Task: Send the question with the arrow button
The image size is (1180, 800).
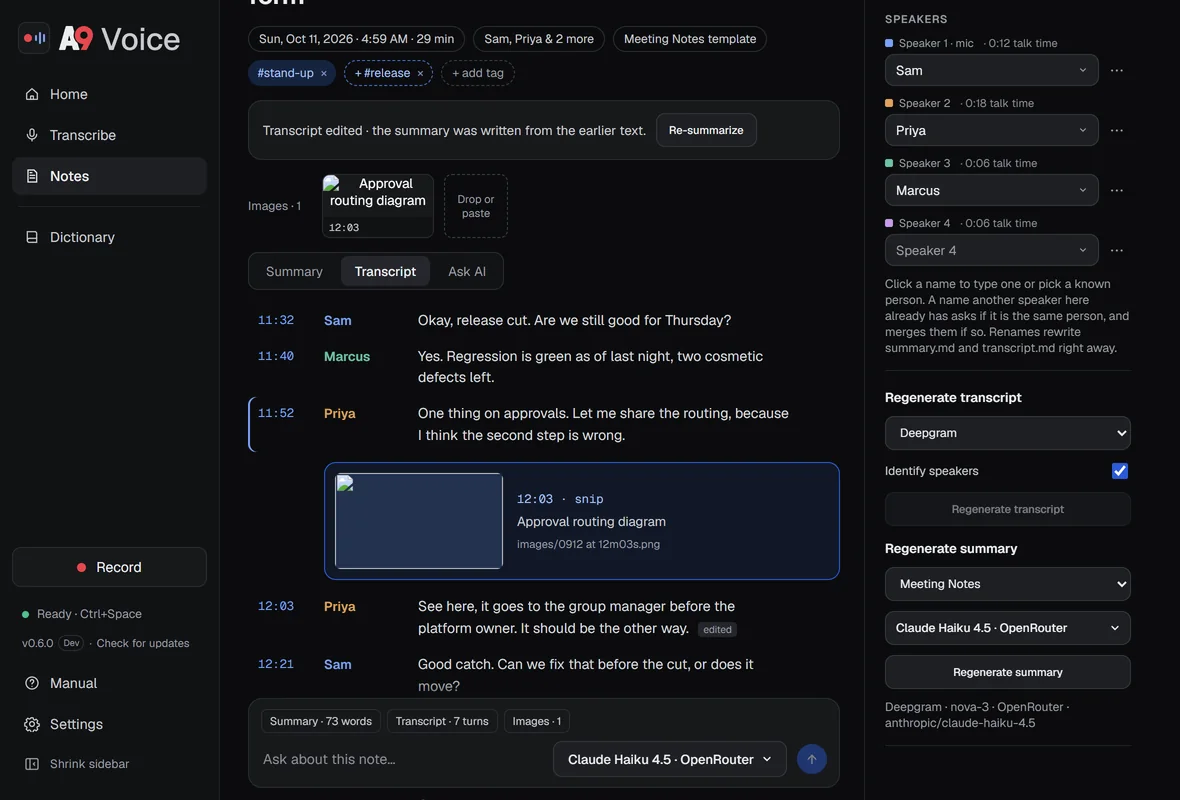Action: point(811,759)
